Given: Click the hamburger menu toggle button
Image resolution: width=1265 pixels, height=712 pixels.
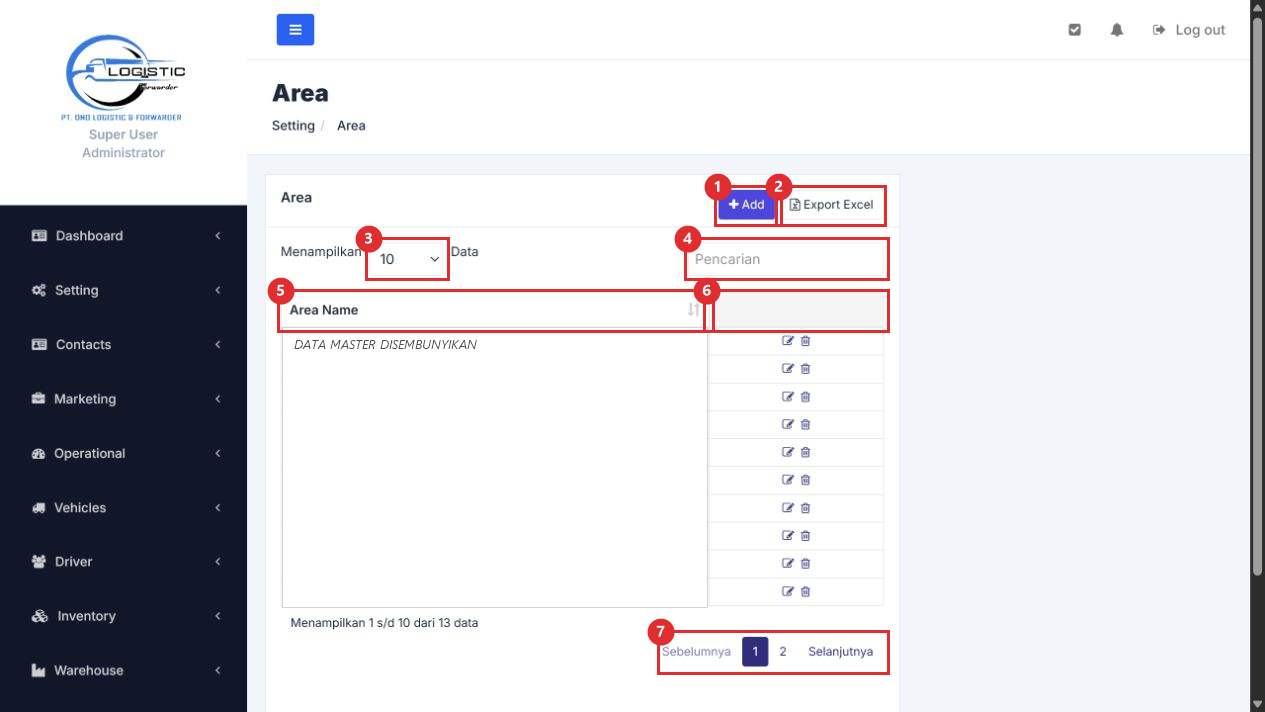Looking at the screenshot, I should pos(295,30).
